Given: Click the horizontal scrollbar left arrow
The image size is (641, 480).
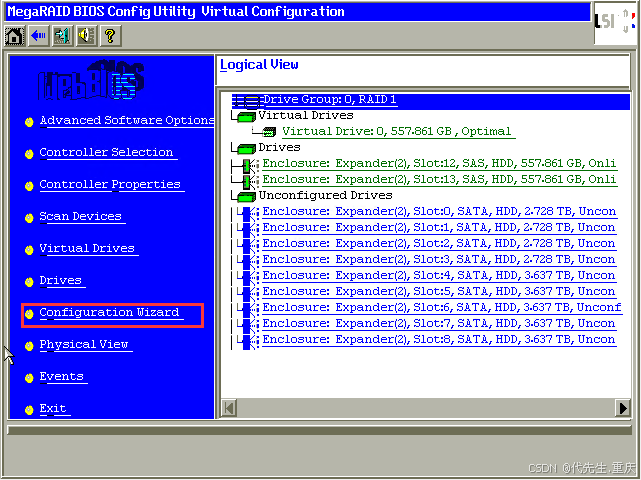Looking at the screenshot, I should point(229,408).
